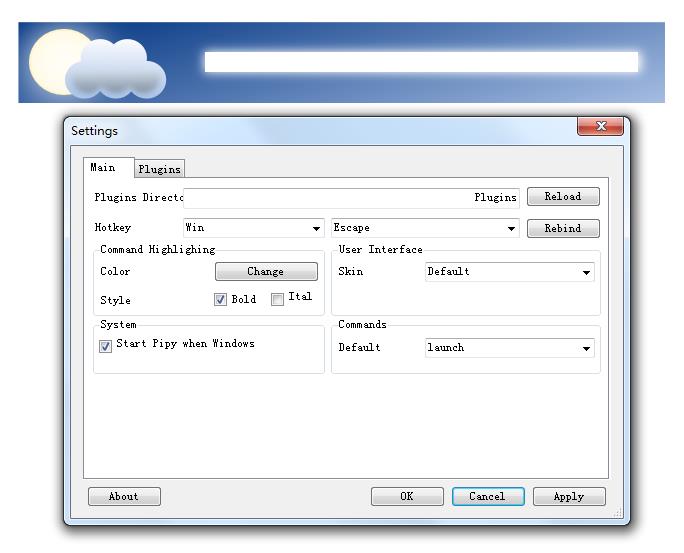
Task: Switch to the Plugins tab
Action: [x=160, y=169]
